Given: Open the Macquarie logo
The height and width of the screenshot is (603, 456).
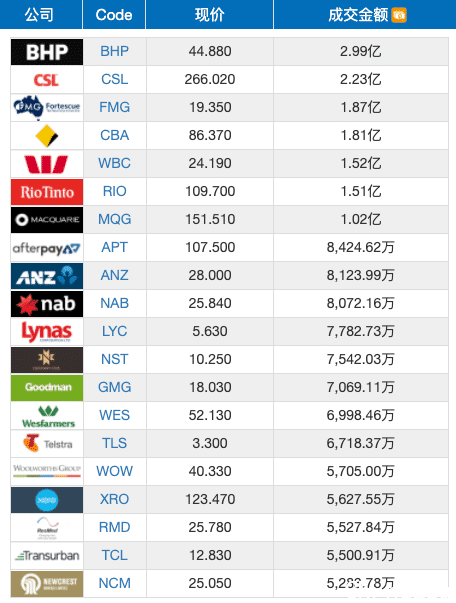Looking at the screenshot, I should click(47, 220).
